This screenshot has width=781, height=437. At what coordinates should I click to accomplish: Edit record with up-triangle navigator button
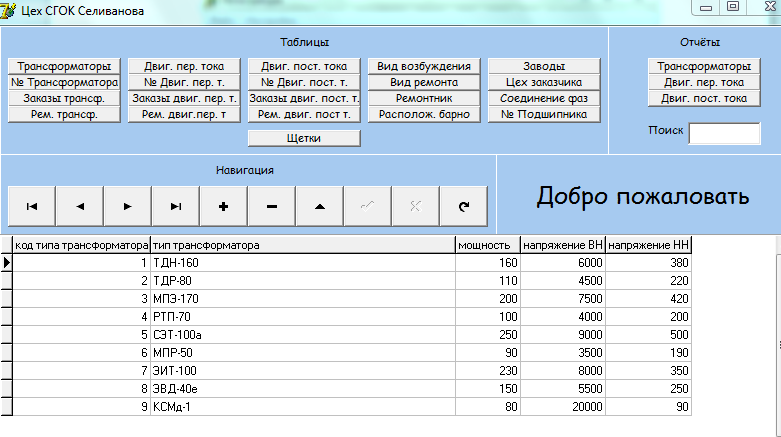[320, 206]
